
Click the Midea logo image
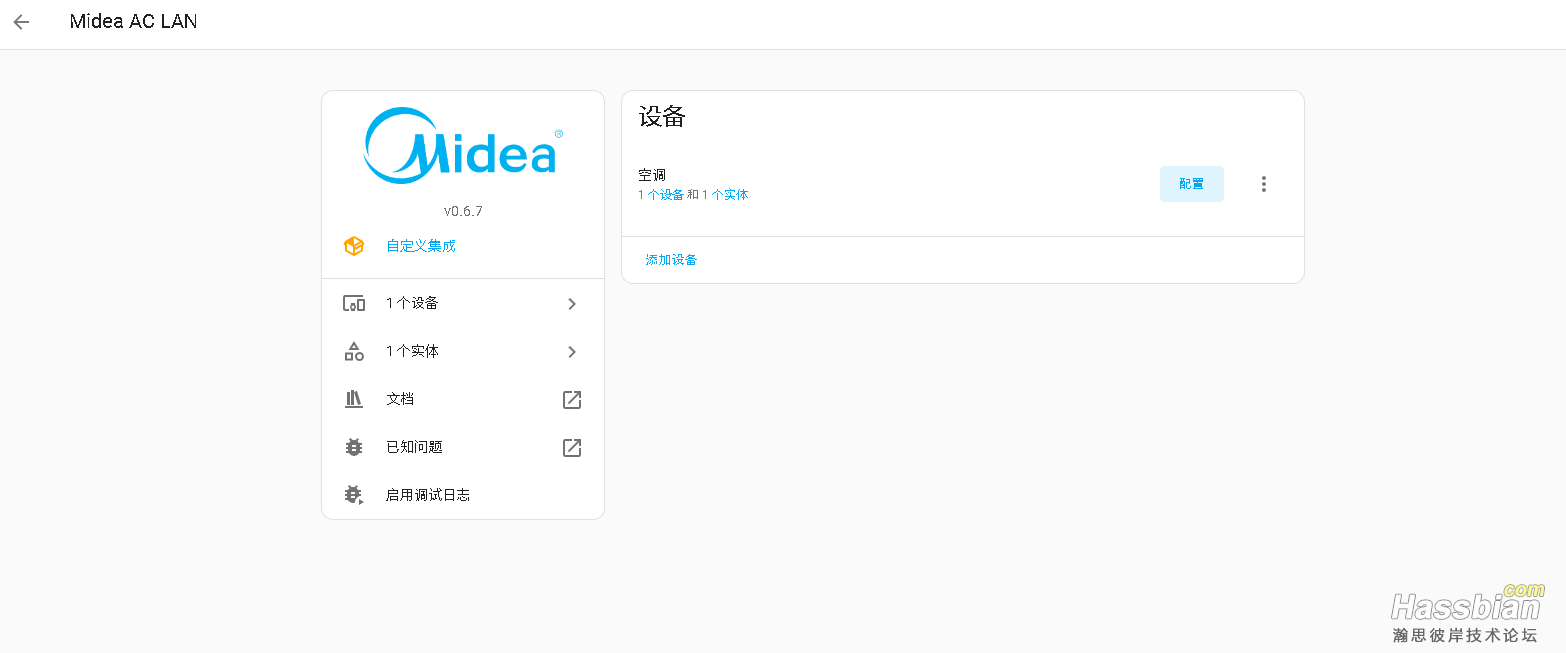(463, 146)
